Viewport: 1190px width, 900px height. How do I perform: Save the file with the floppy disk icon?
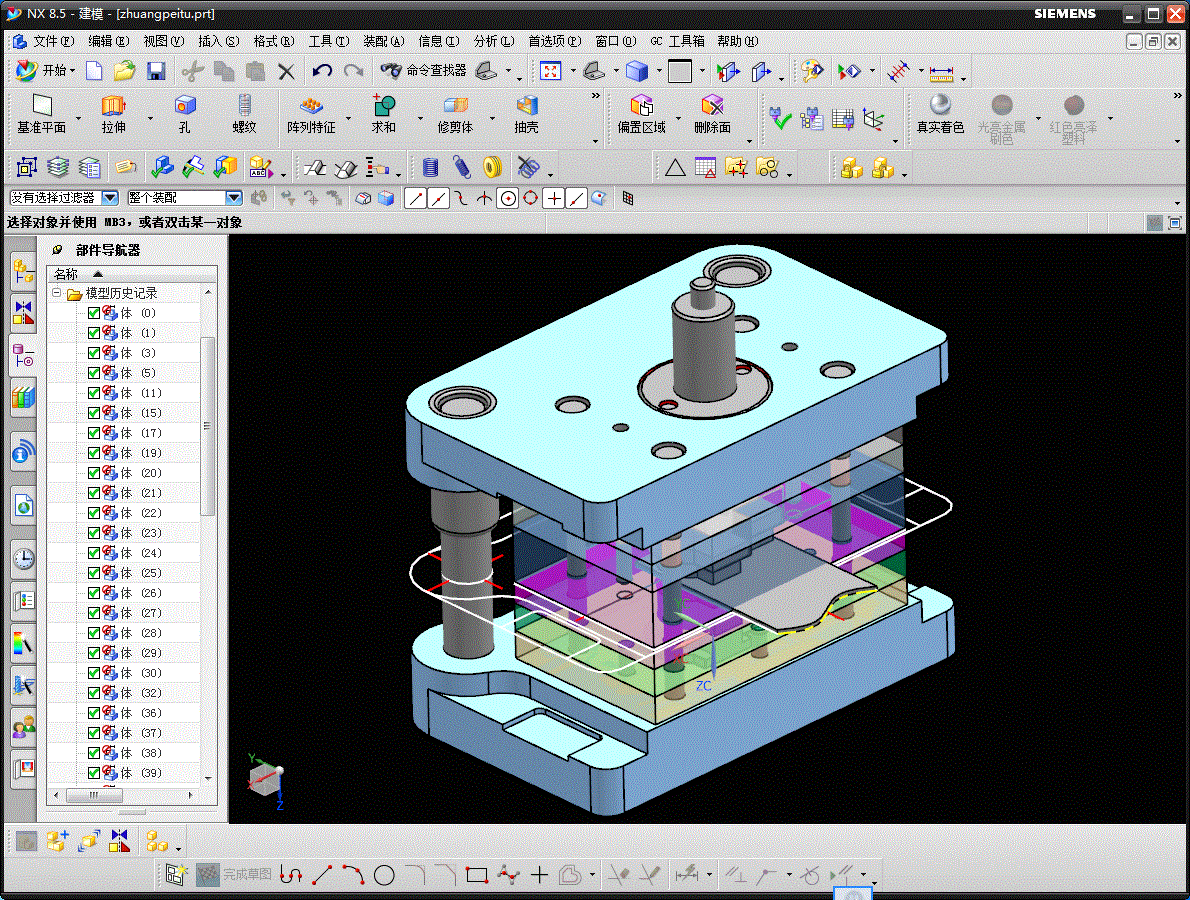point(156,71)
